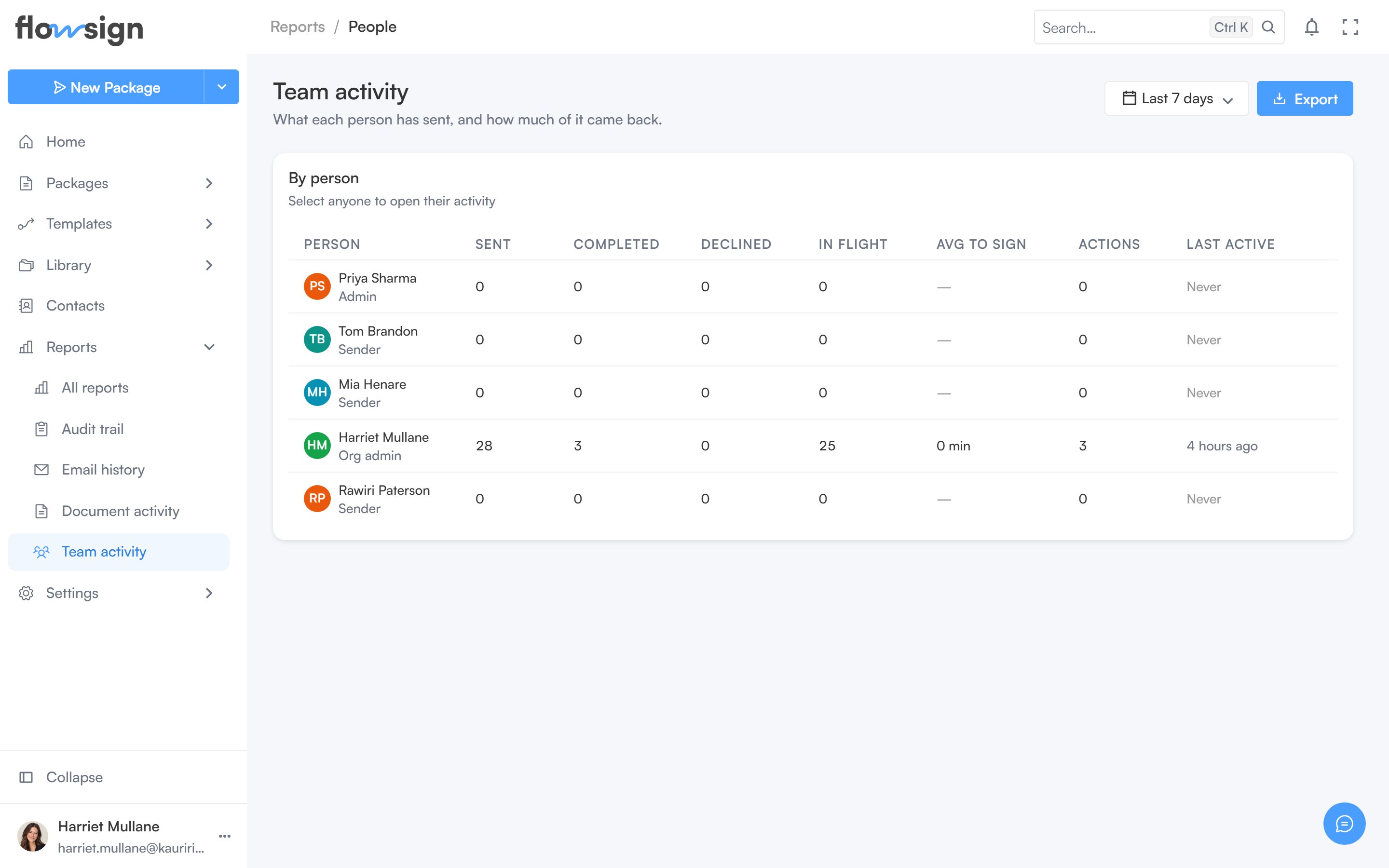Click Harriet Mullane's HM avatar
1389x868 pixels.
click(317, 446)
